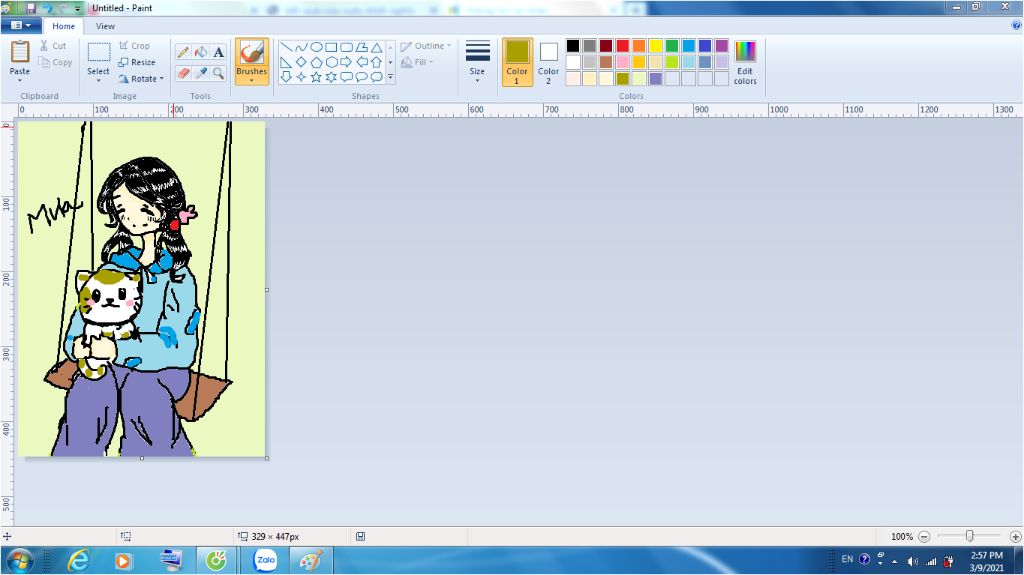Select the Magnifier tool

point(219,73)
